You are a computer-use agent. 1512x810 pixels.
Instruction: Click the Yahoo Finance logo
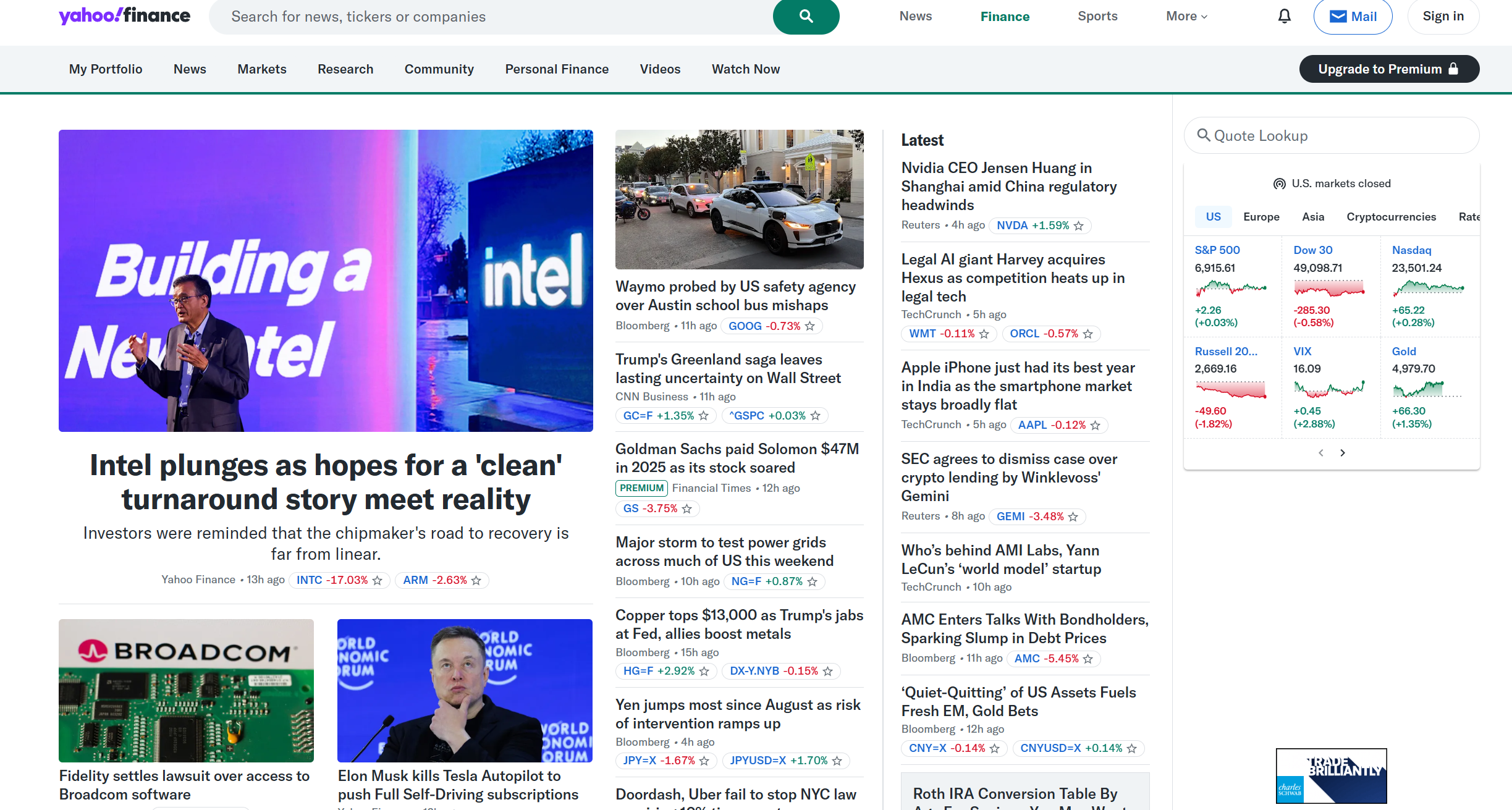click(x=124, y=15)
